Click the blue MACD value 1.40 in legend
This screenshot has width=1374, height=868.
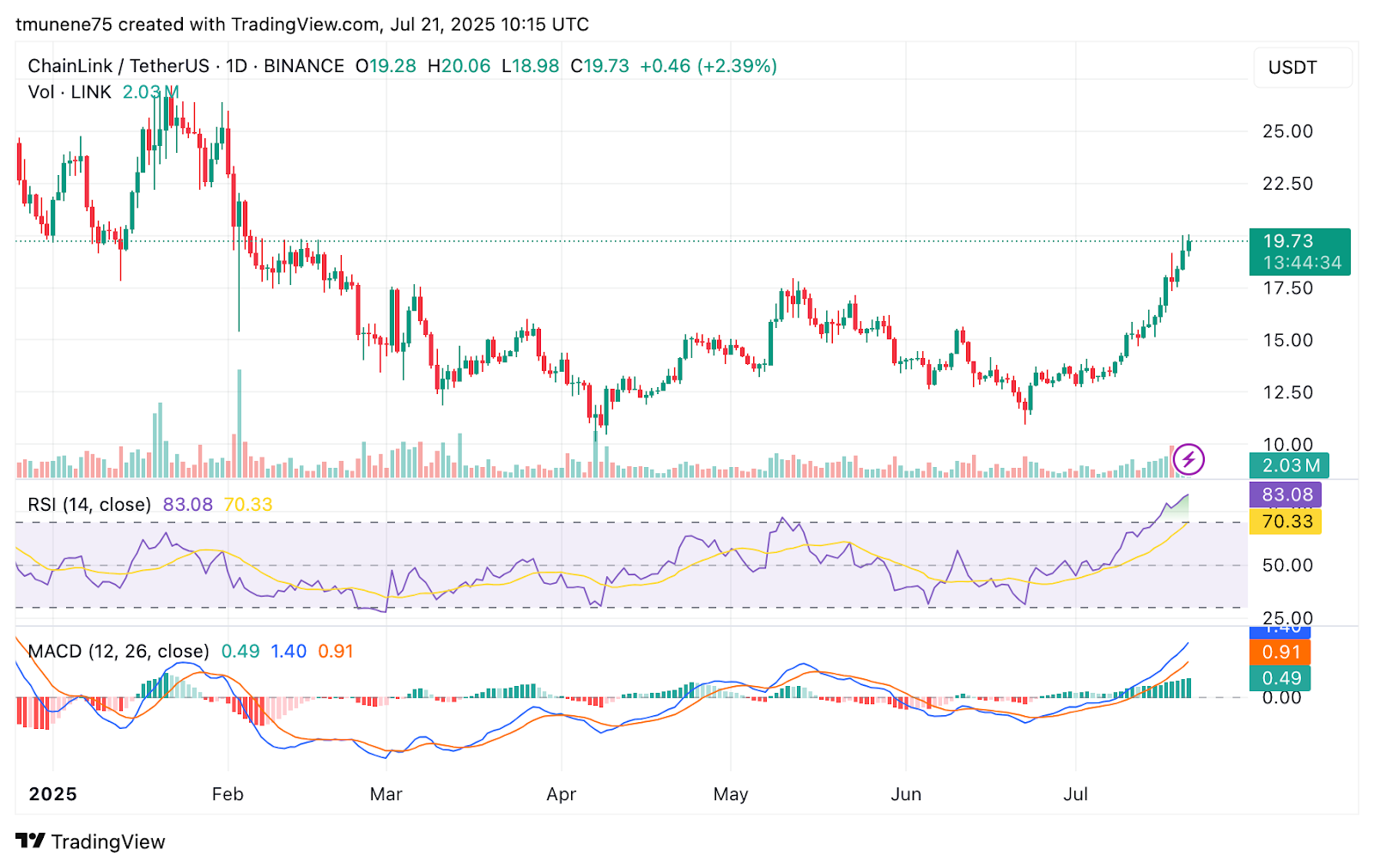click(289, 652)
